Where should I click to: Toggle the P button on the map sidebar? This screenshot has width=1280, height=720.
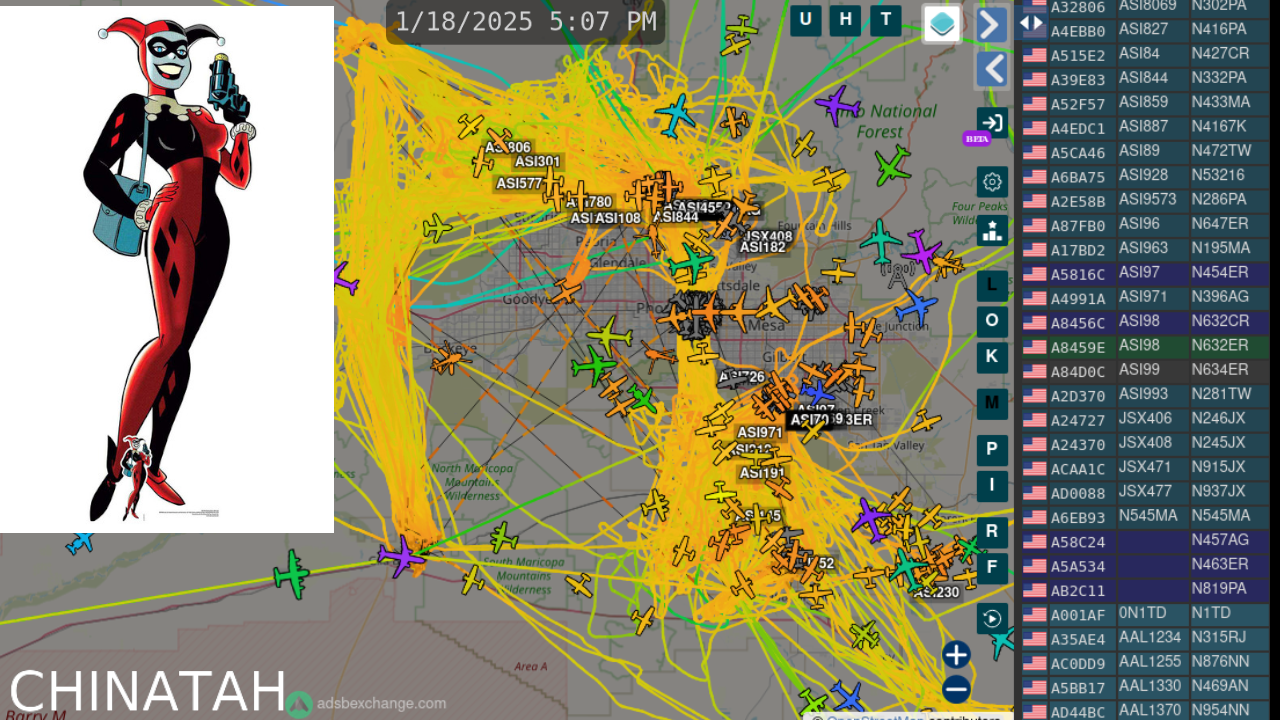click(992, 449)
